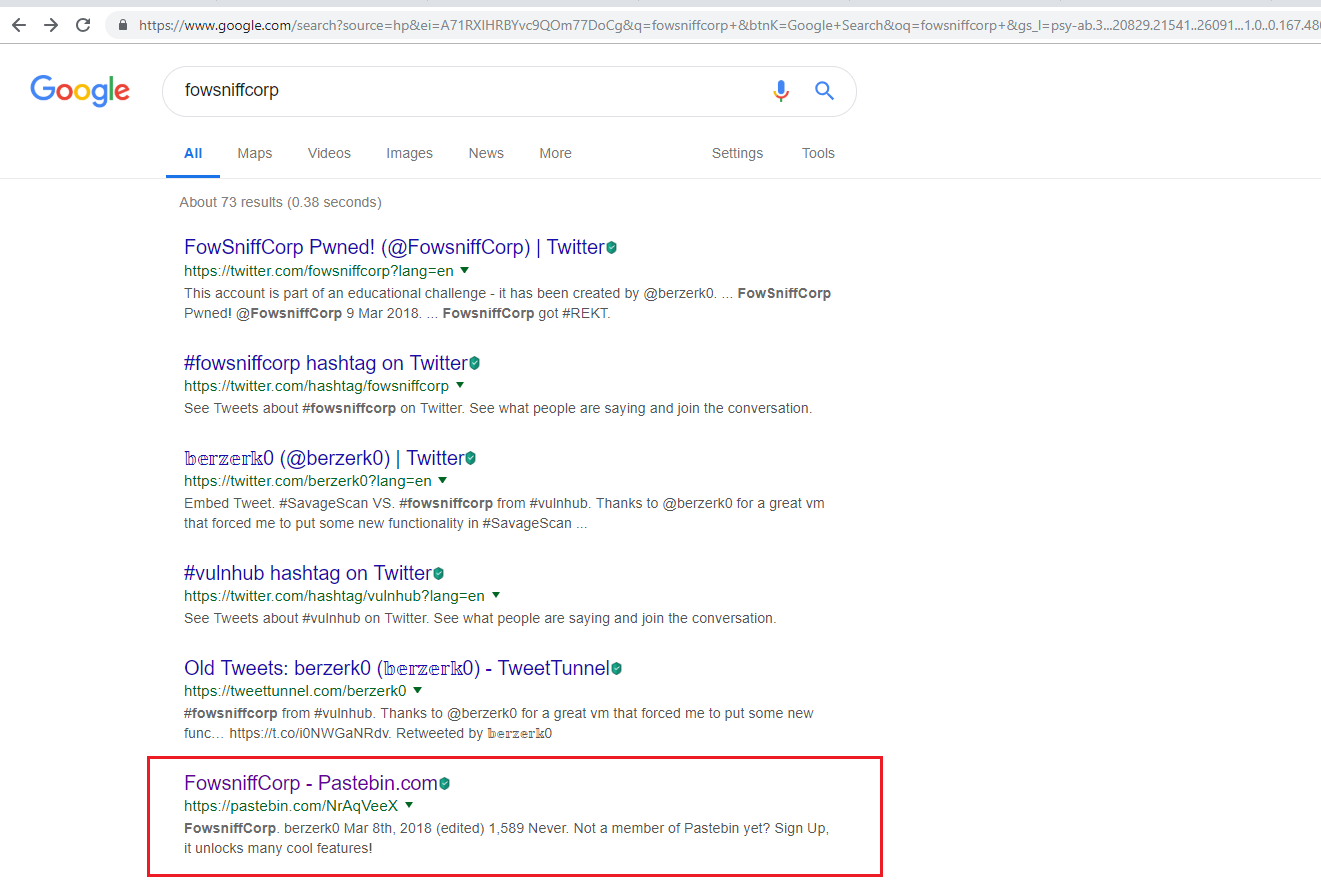
Task: Start voice search with microphone icon
Action: pos(781,91)
